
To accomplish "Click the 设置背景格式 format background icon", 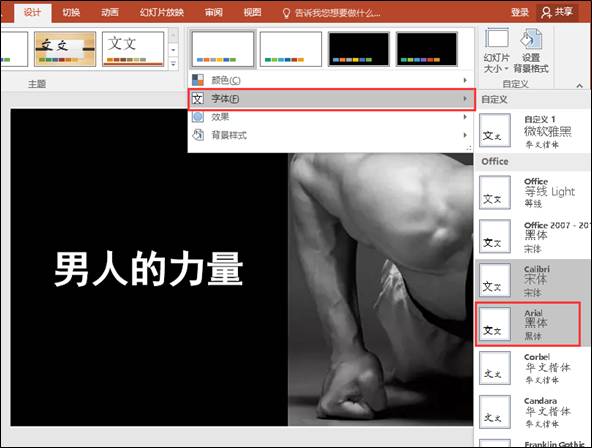I will (x=531, y=51).
